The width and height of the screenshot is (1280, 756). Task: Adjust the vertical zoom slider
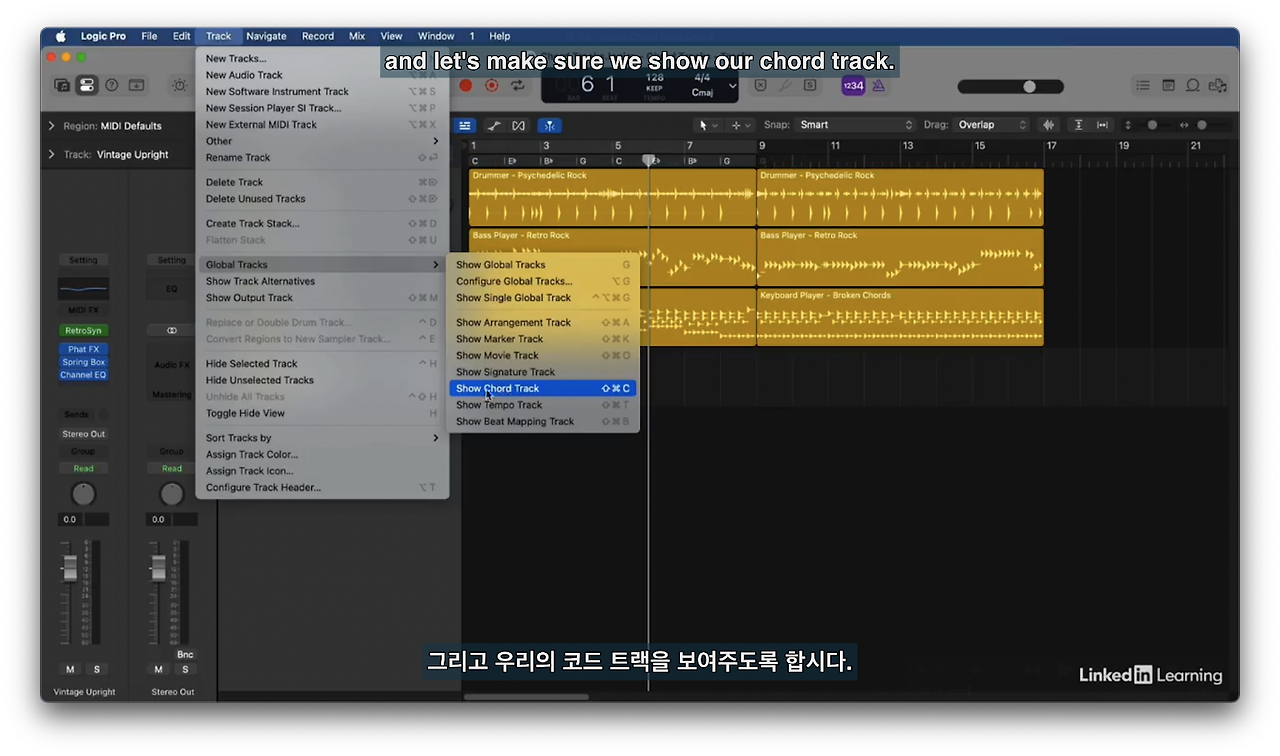[x=1152, y=125]
